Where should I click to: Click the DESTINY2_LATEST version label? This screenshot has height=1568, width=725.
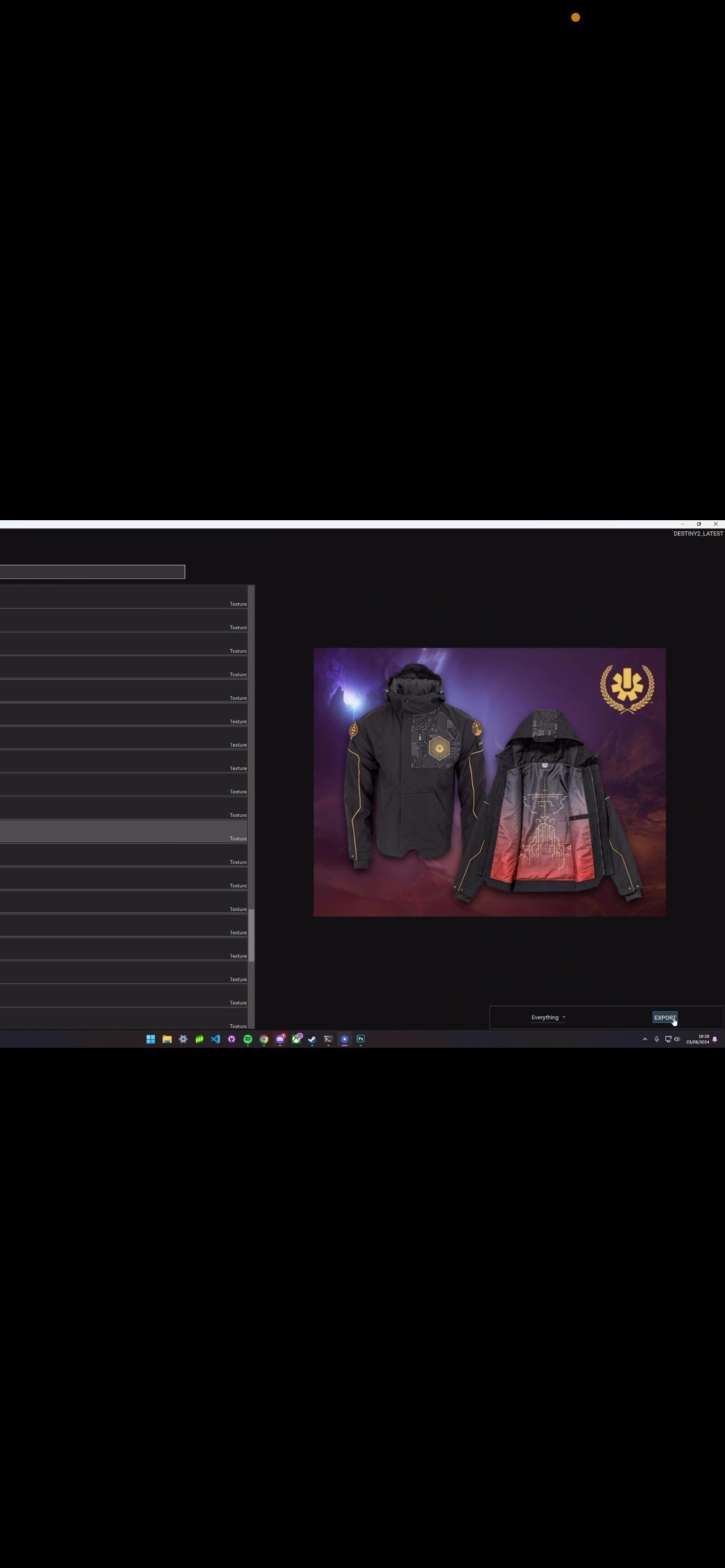pos(698,534)
